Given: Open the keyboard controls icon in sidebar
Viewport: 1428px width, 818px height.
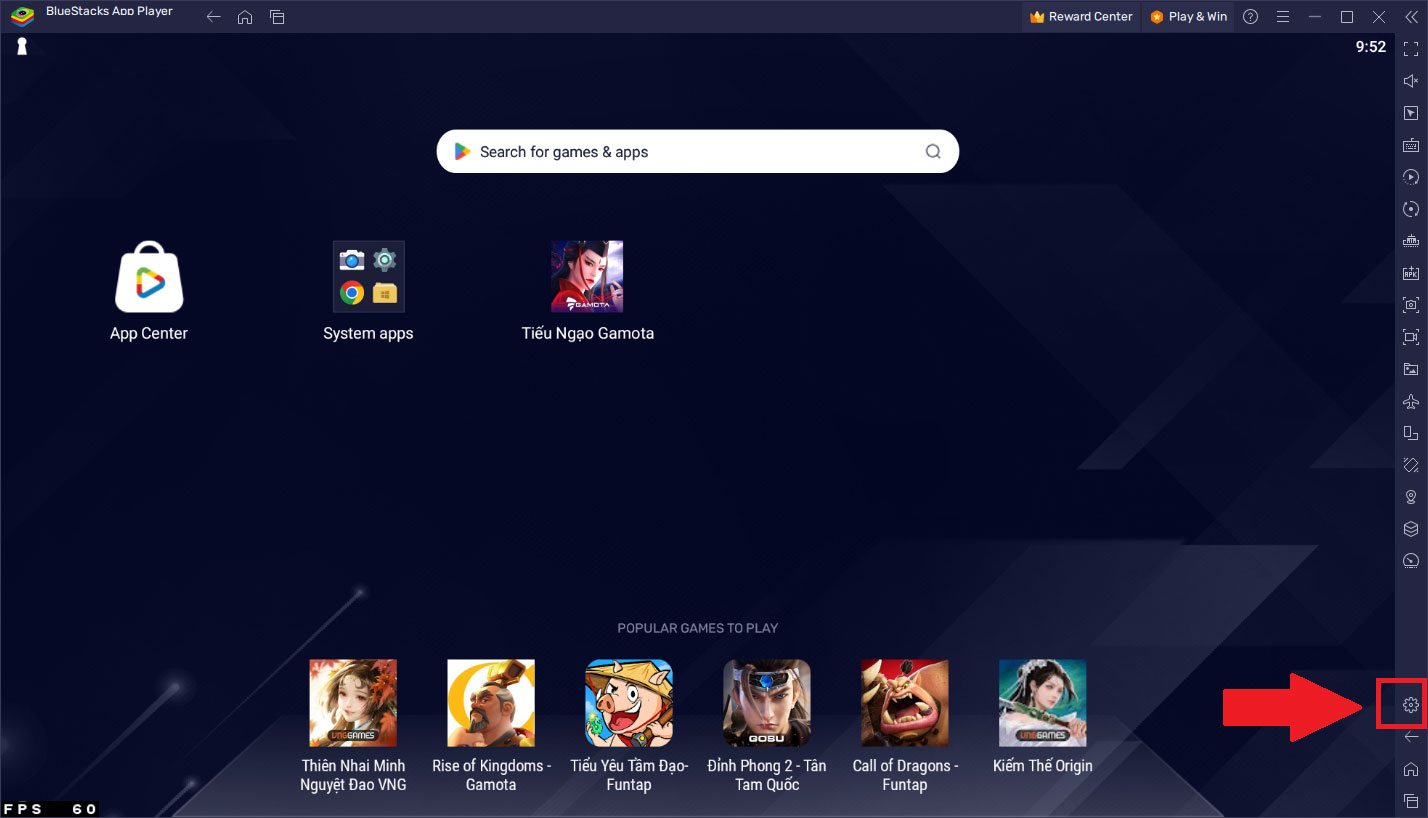Looking at the screenshot, I should pyautogui.click(x=1410, y=144).
